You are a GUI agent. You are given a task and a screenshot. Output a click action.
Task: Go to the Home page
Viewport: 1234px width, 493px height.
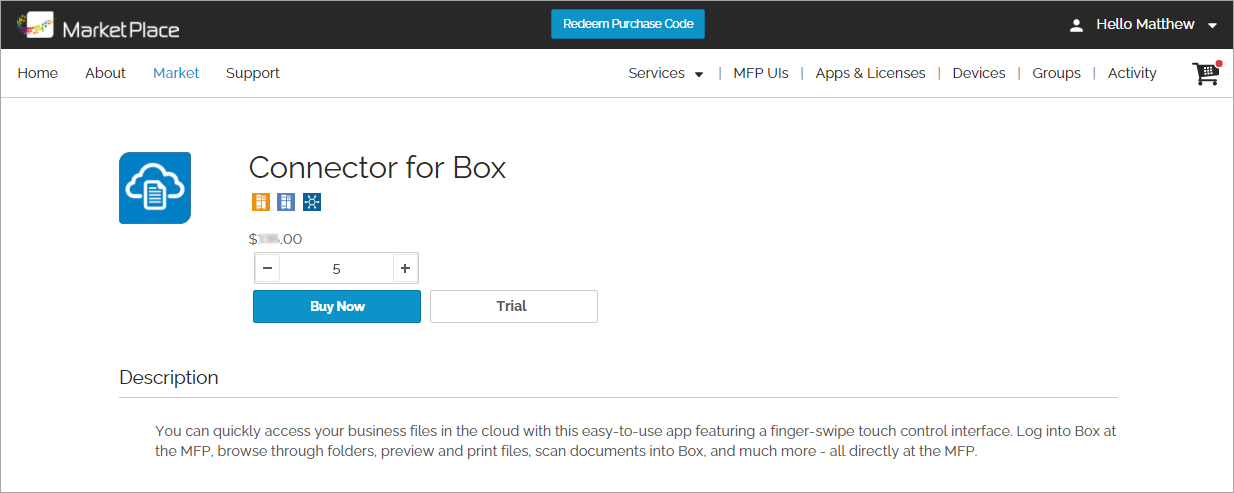click(38, 73)
